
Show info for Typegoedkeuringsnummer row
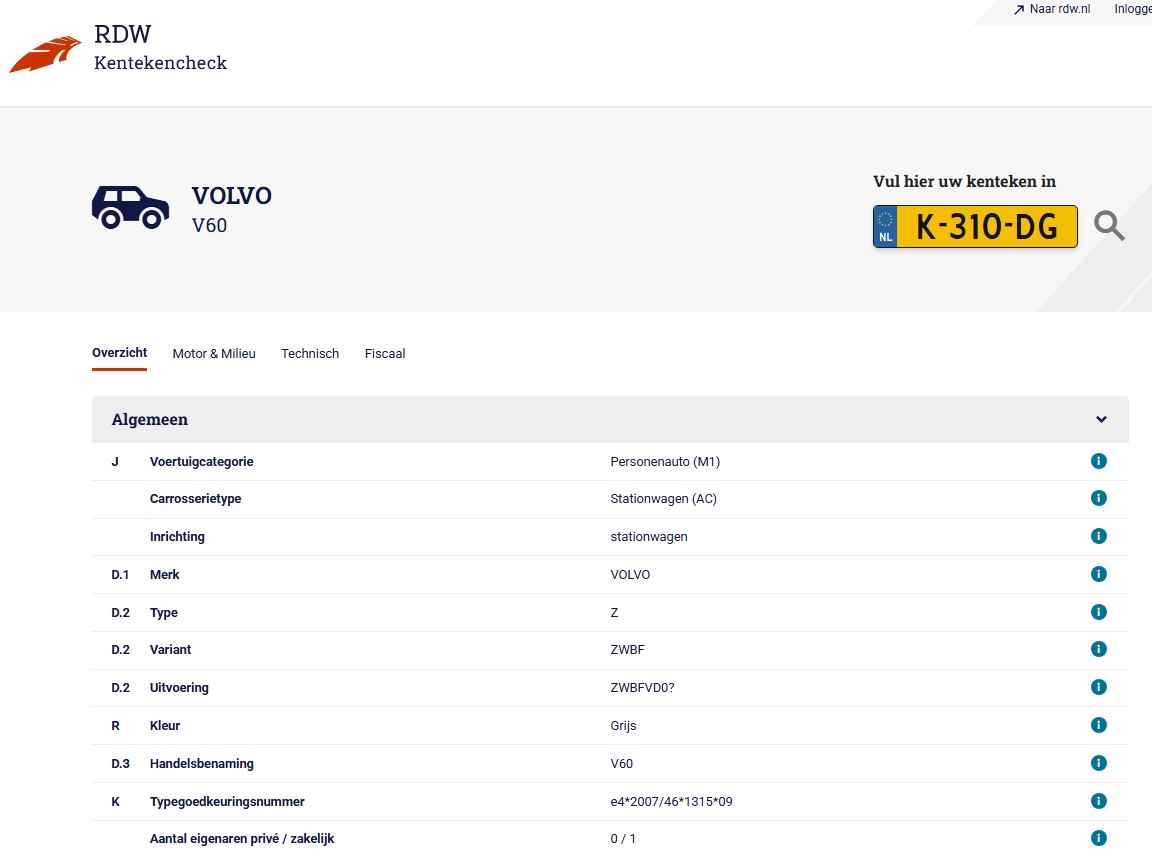pyautogui.click(x=1099, y=801)
